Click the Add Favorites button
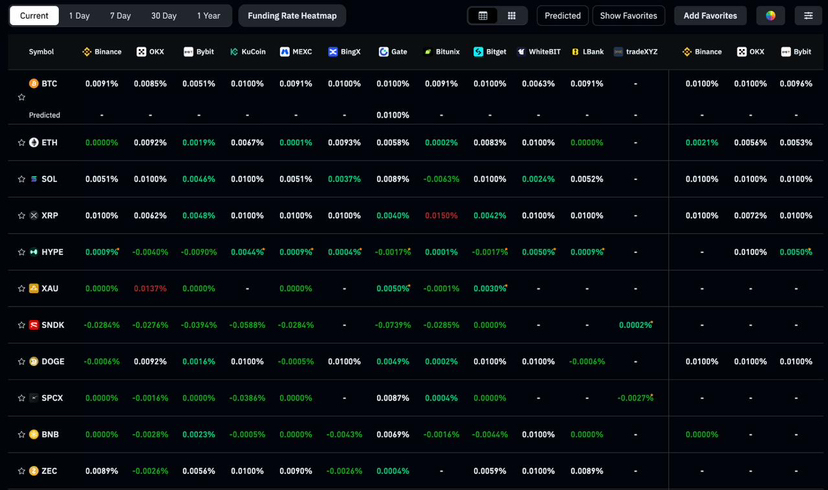 click(x=710, y=16)
